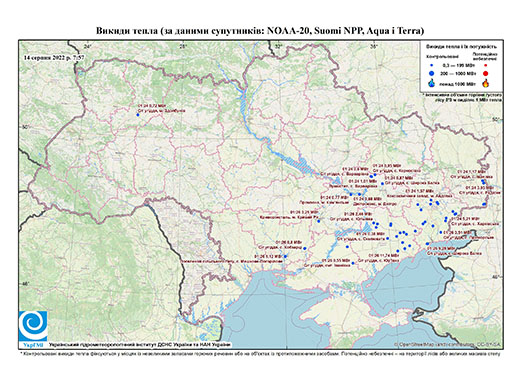This screenshot has height=368, width=520.
Task: Click the 24° longitude grid label
Action: click(88, 47)
